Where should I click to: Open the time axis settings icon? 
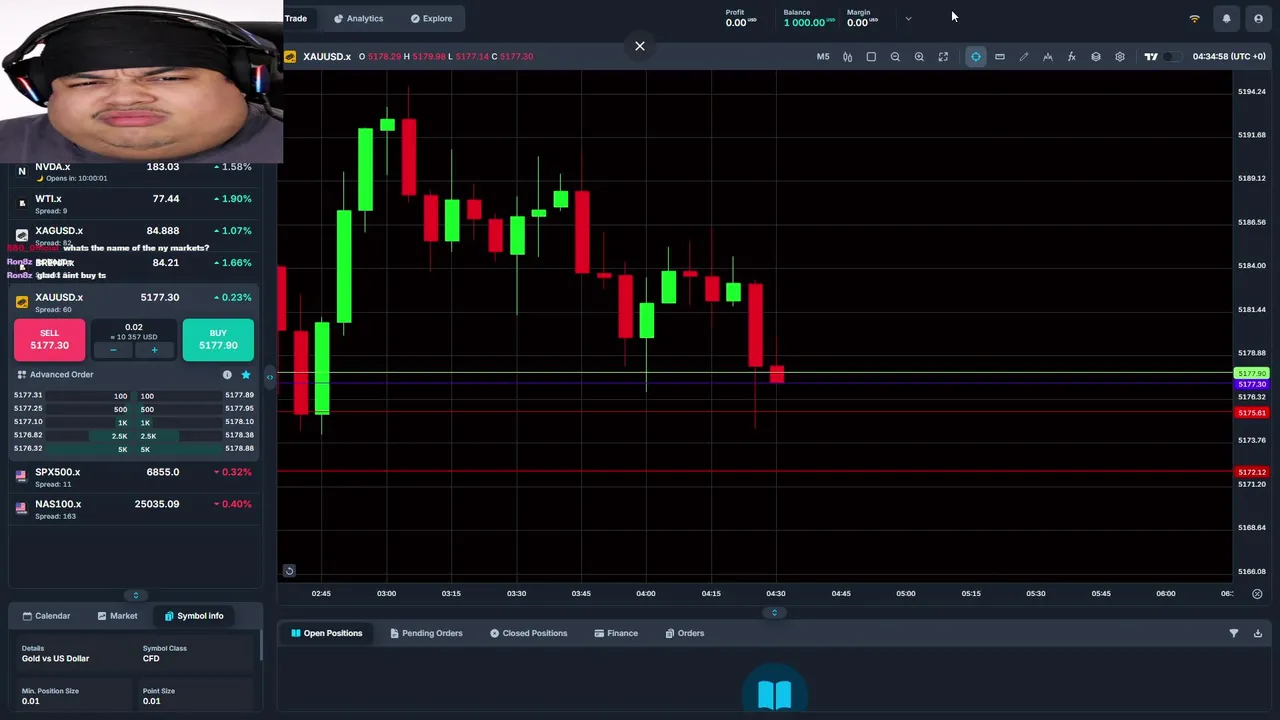coord(1257,594)
